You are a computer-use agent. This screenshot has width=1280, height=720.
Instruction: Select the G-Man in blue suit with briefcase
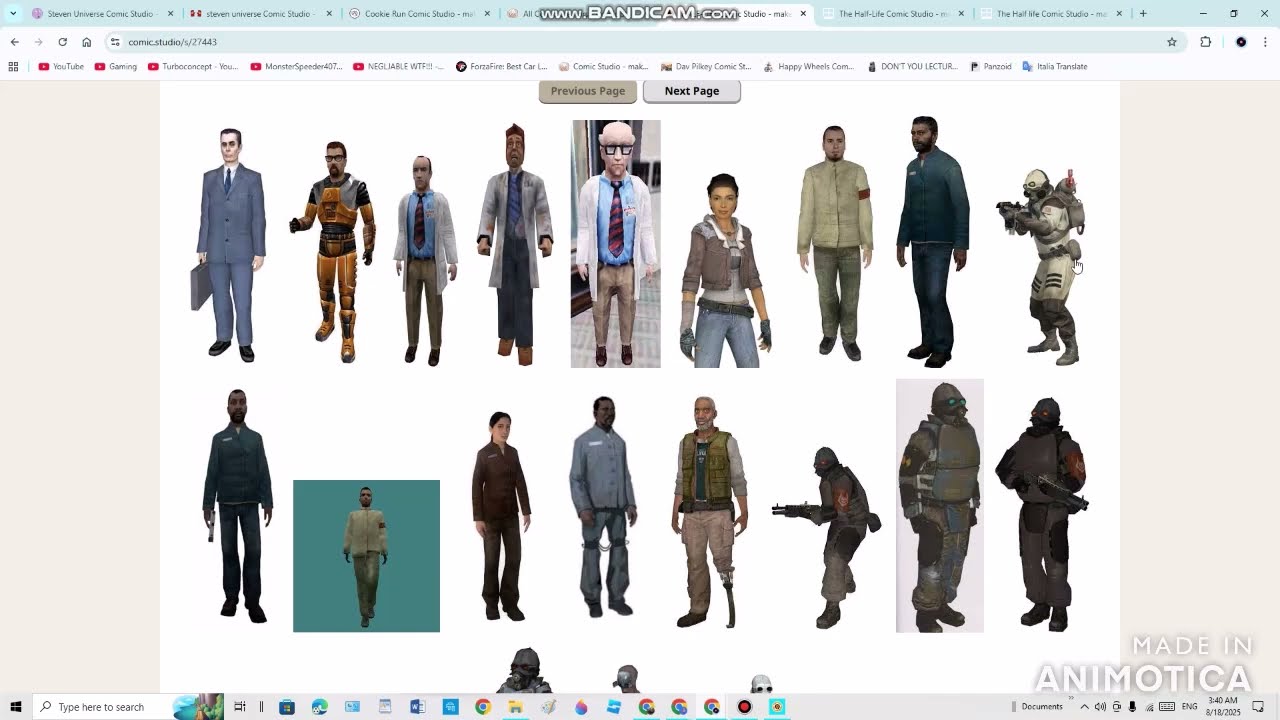[x=229, y=244]
